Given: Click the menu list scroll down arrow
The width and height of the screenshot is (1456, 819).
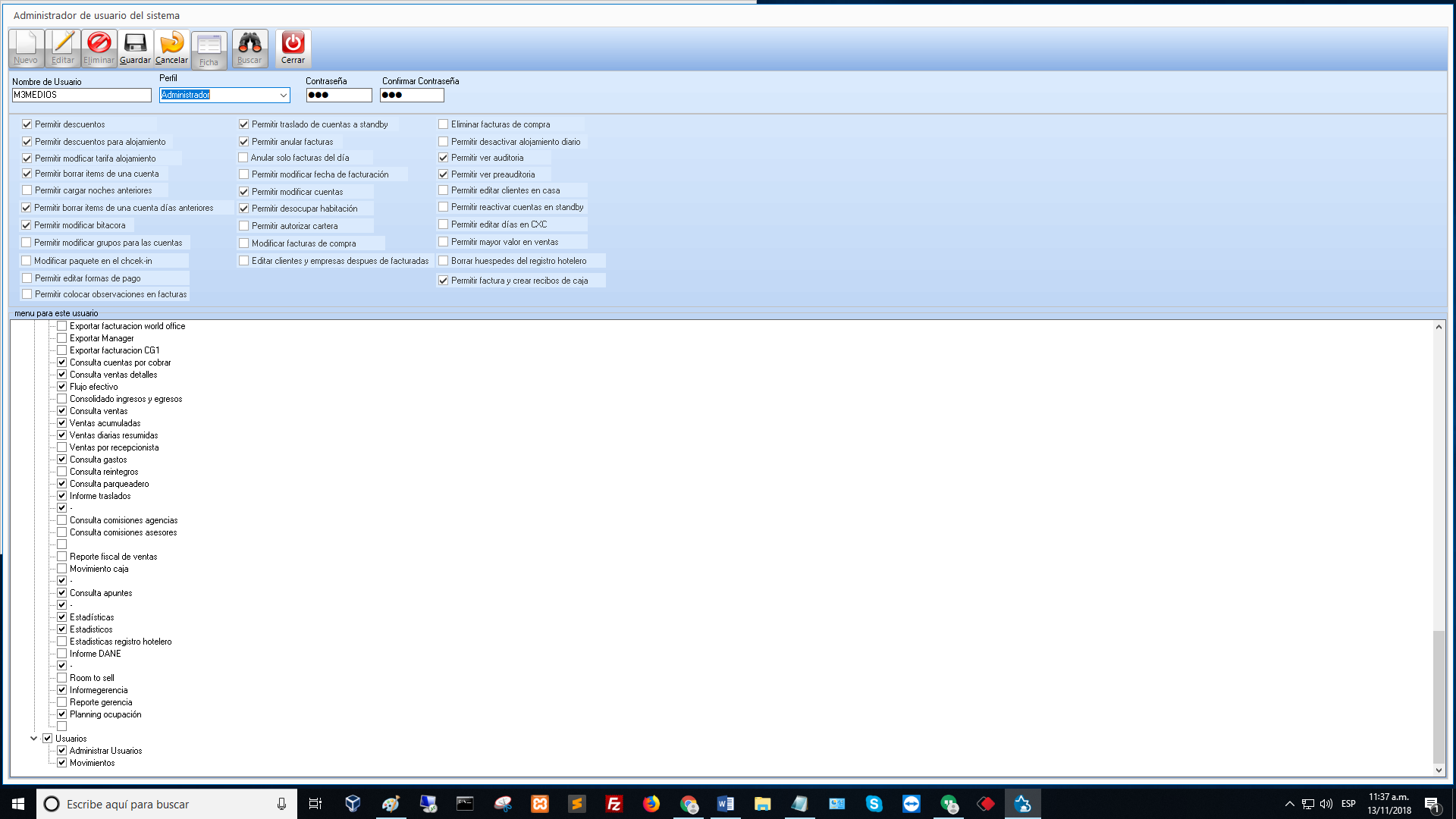Looking at the screenshot, I should tap(1439, 770).
